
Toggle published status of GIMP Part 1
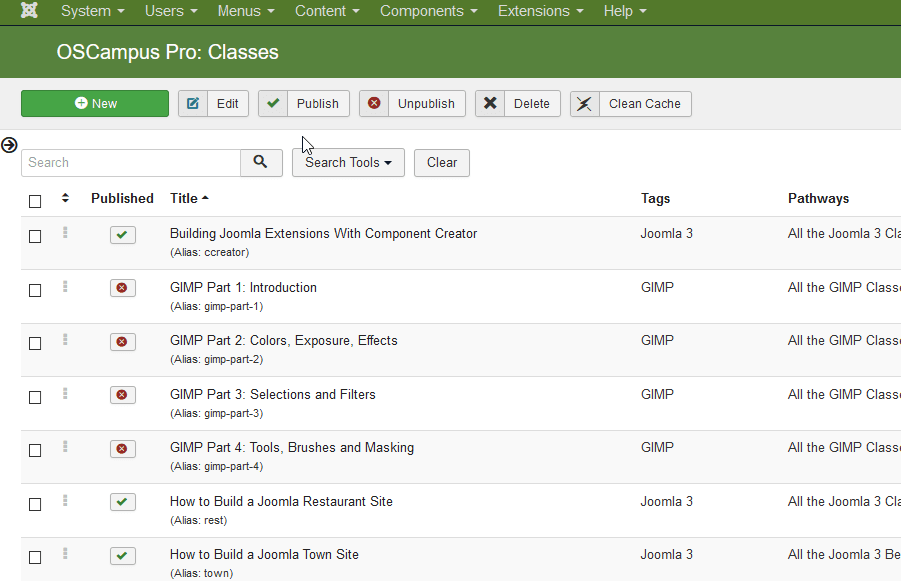(x=123, y=288)
